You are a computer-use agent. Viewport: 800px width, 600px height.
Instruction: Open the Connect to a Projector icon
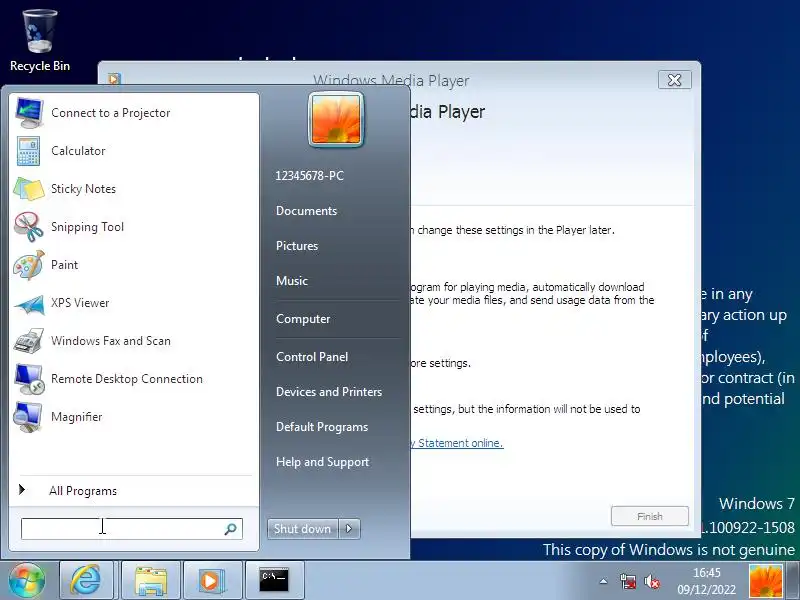(29, 113)
